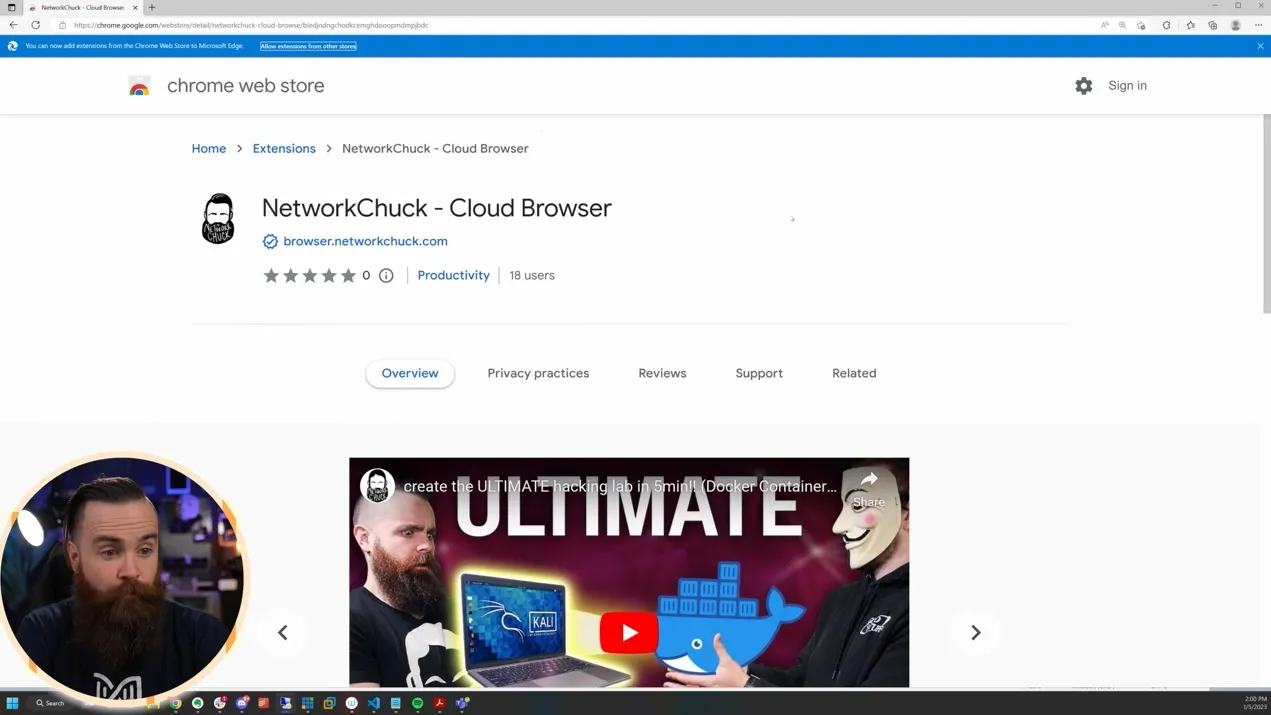Click the rating info icon
1271x715 pixels.
pyautogui.click(x=386, y=276)
